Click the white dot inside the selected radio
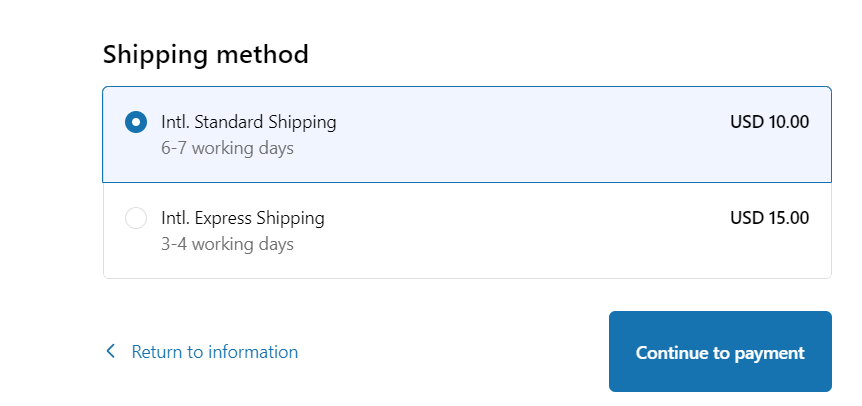 [x=136, y=122]
